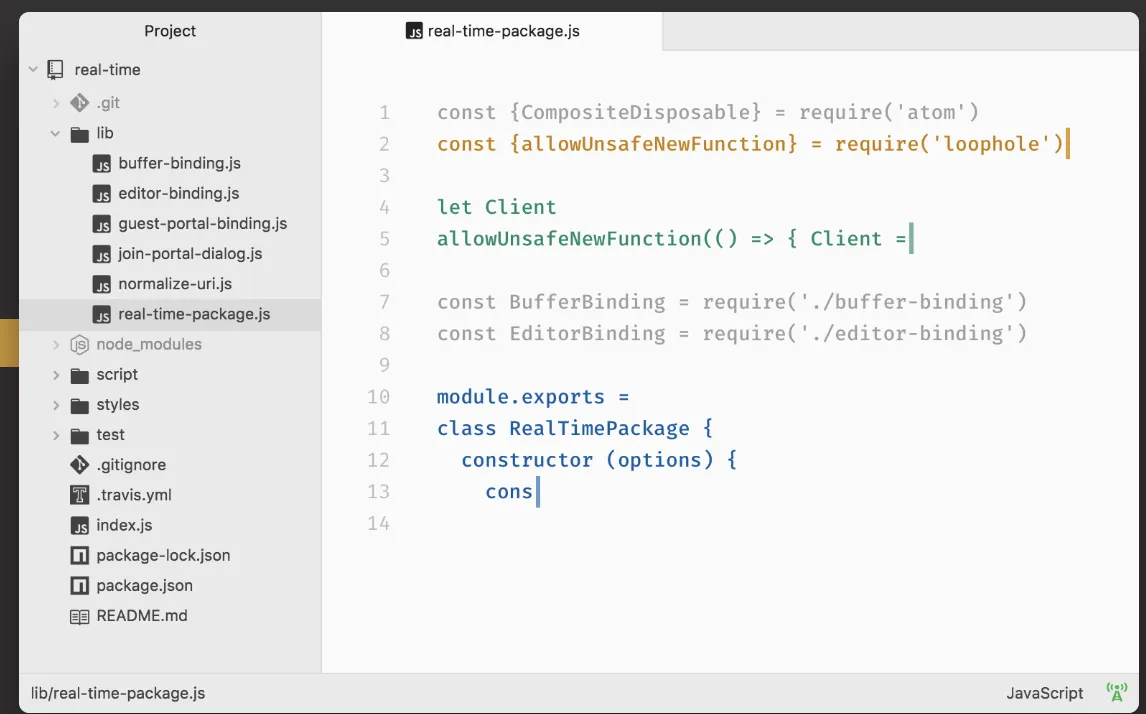Open the .gitignore file
Viewport: 1146px width, 714px height.
point(131,465)
